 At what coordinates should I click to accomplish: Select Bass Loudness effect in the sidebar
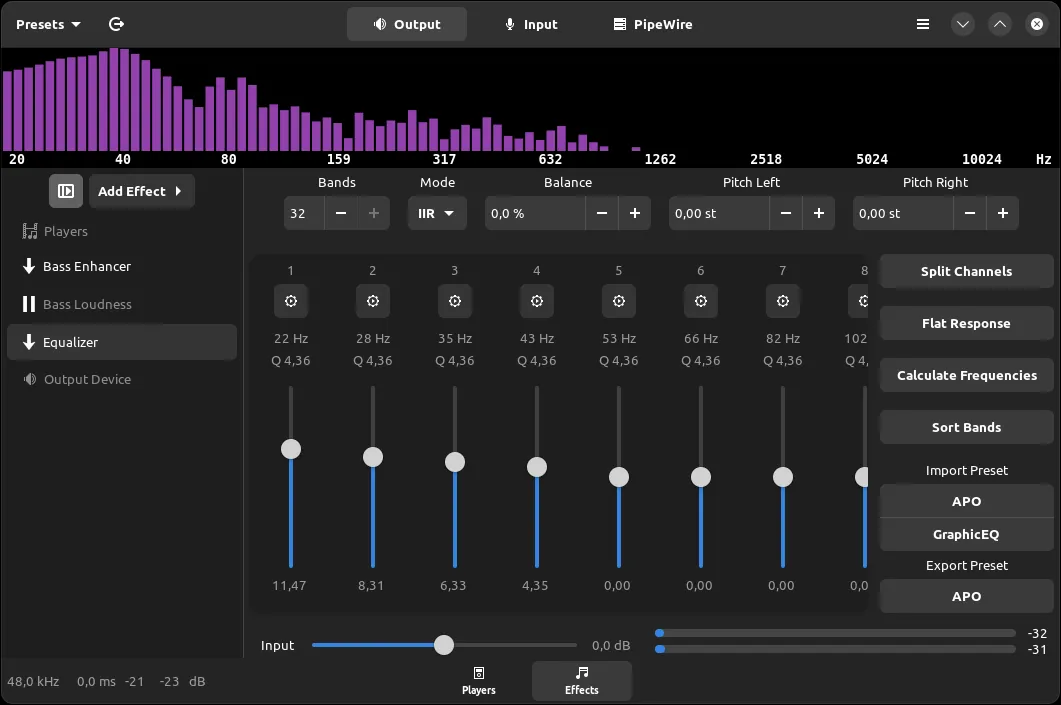(x=122, y=304)
